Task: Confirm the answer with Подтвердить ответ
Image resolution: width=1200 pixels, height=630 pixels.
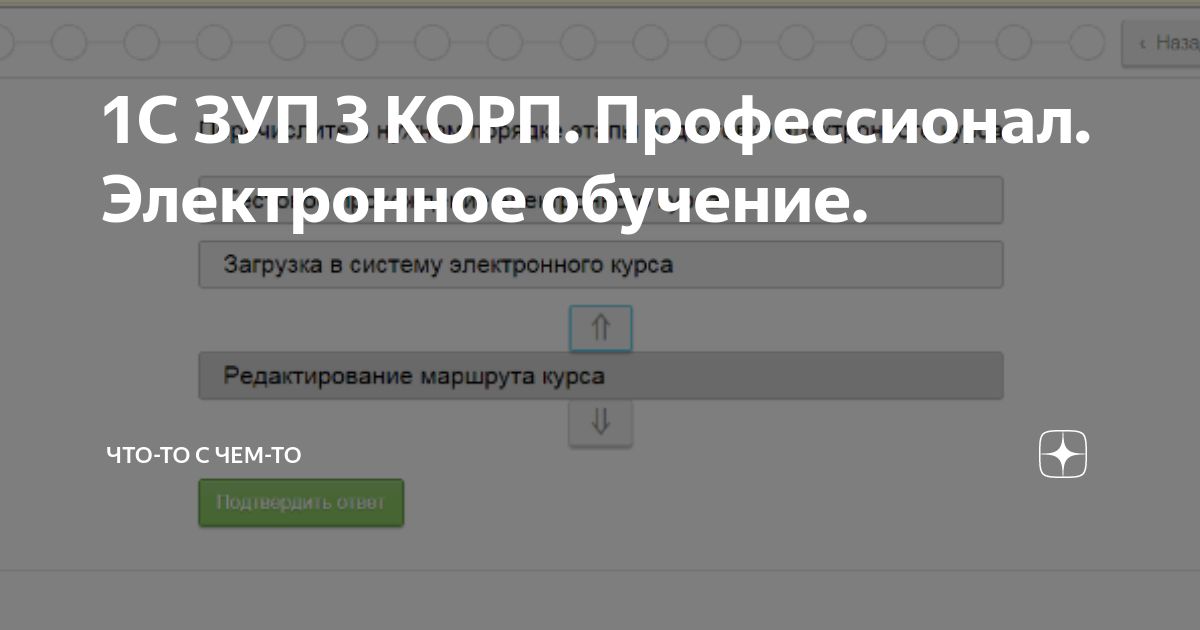Action: [x=301, y=503]
